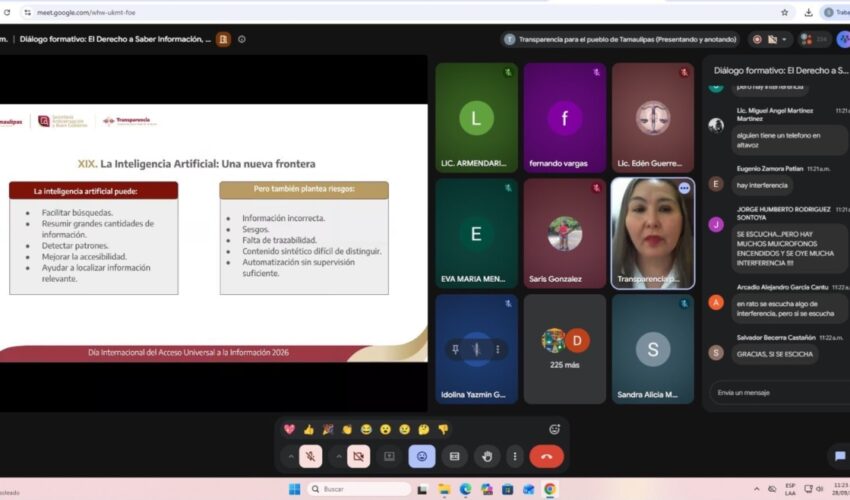
Task: Click the chat panel title Diálogo formativo
Action: pyautogui.click(x=781, y=70)
